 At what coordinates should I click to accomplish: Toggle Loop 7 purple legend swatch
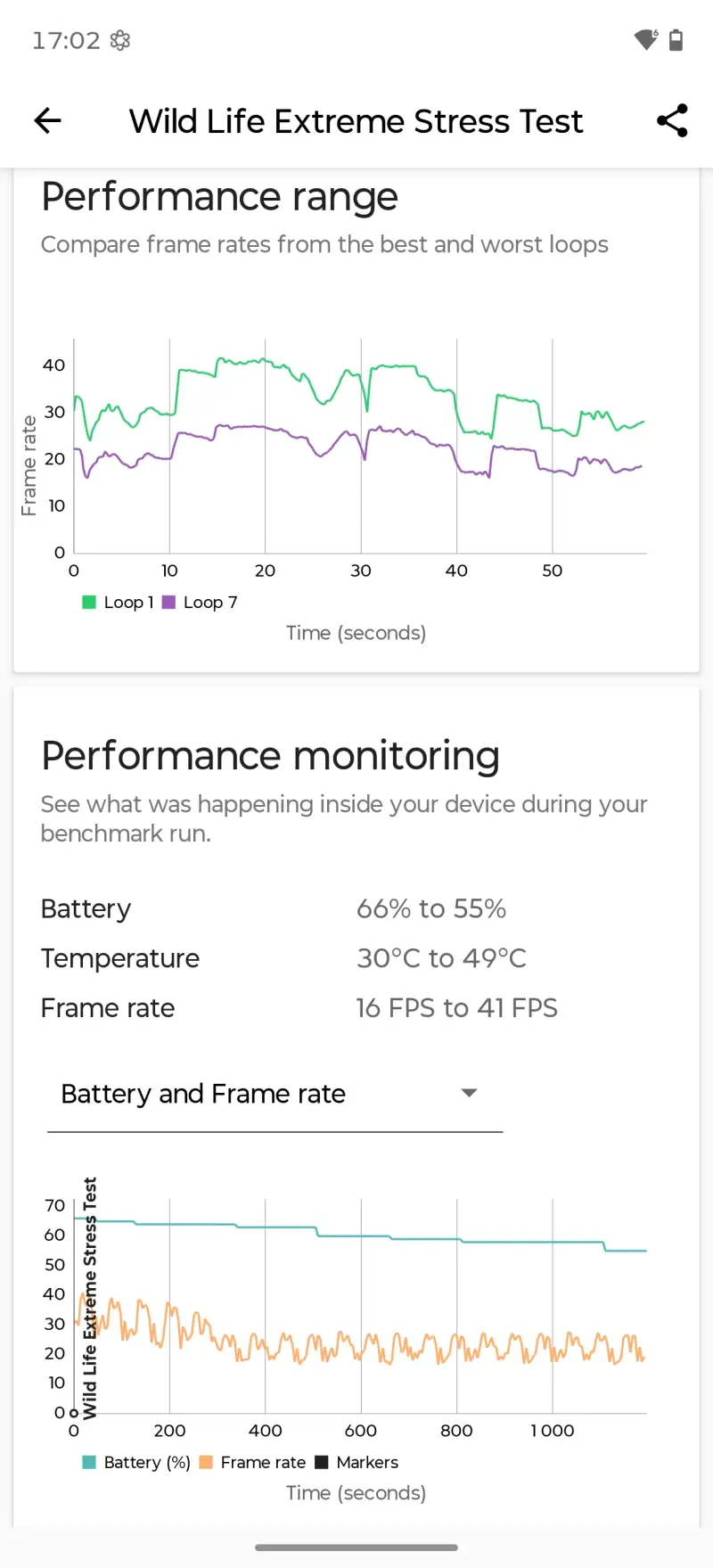168,603
